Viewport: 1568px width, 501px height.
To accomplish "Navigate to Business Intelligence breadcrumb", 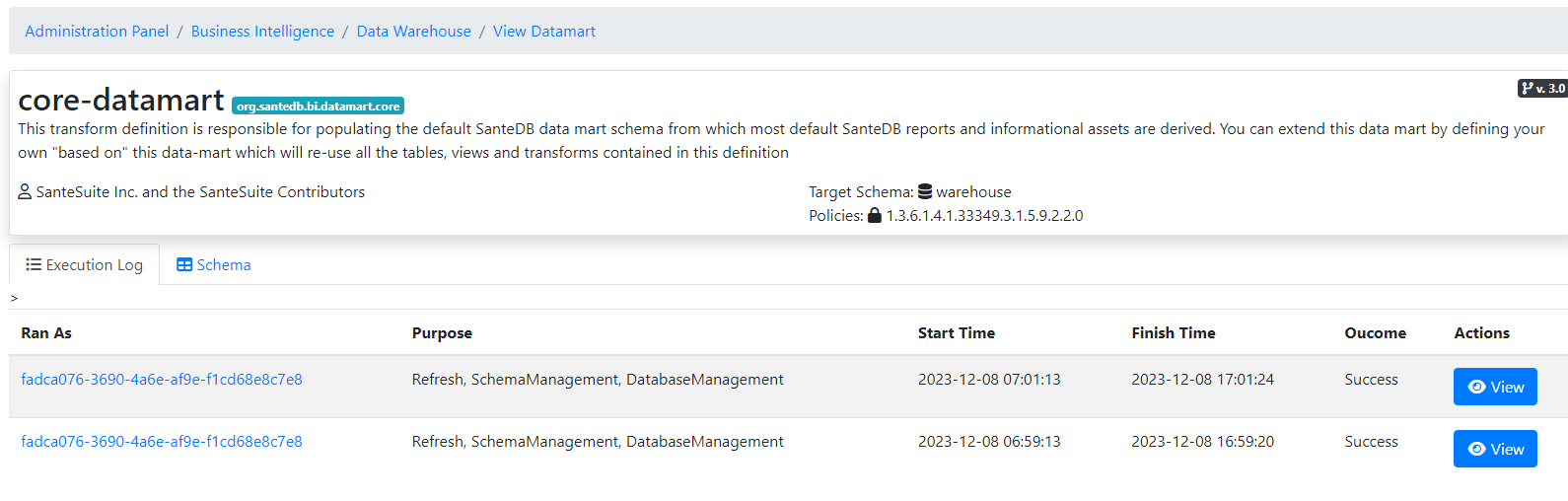I will [x=262, y=32].
